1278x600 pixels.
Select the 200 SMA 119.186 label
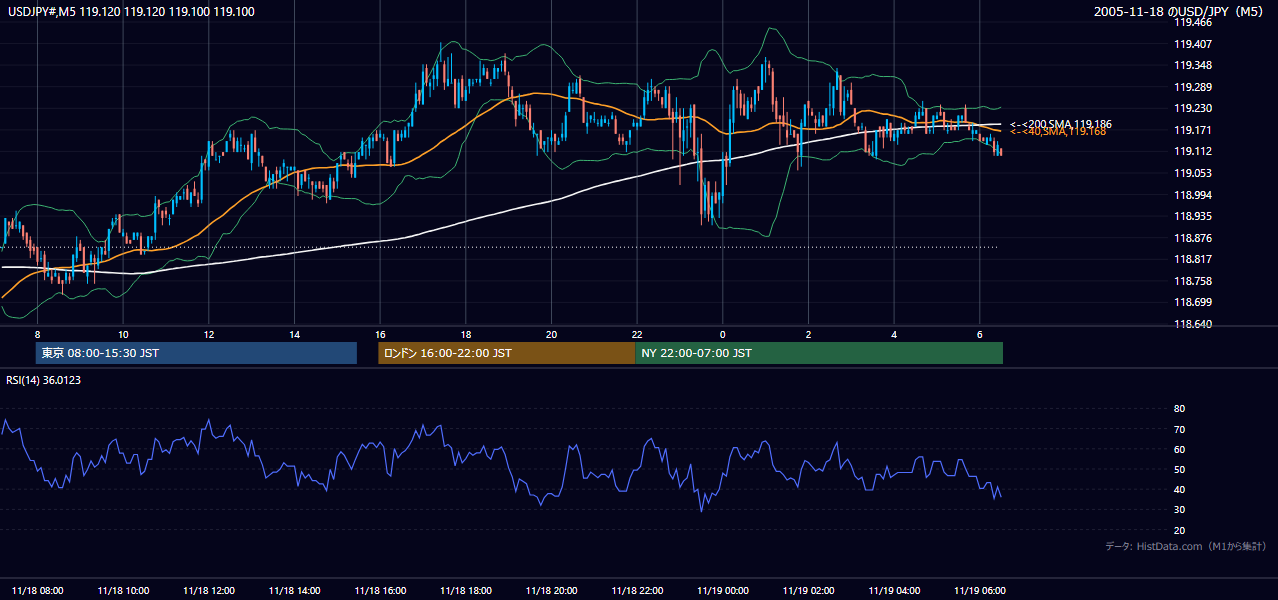1060,124
